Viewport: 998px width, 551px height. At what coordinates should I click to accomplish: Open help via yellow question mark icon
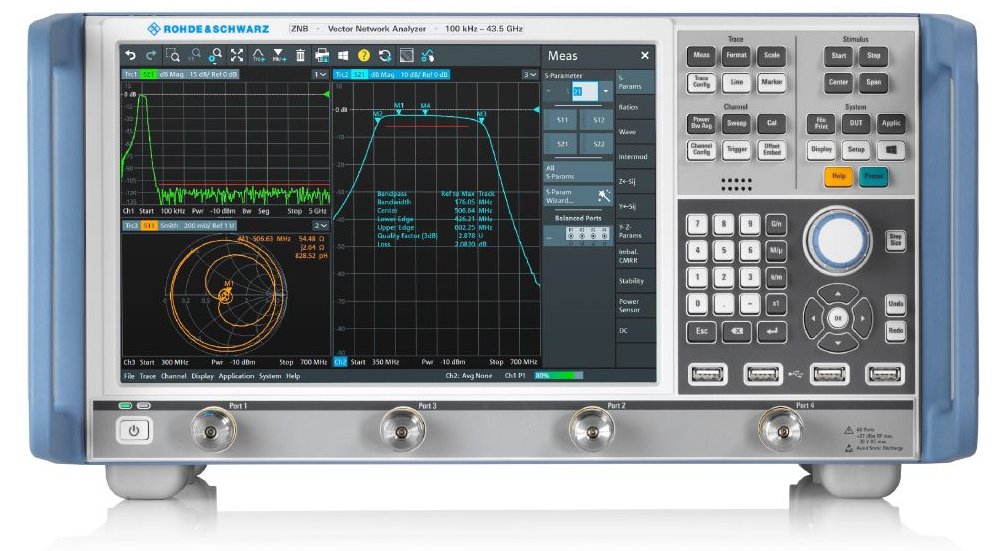(x=364, y=56)
